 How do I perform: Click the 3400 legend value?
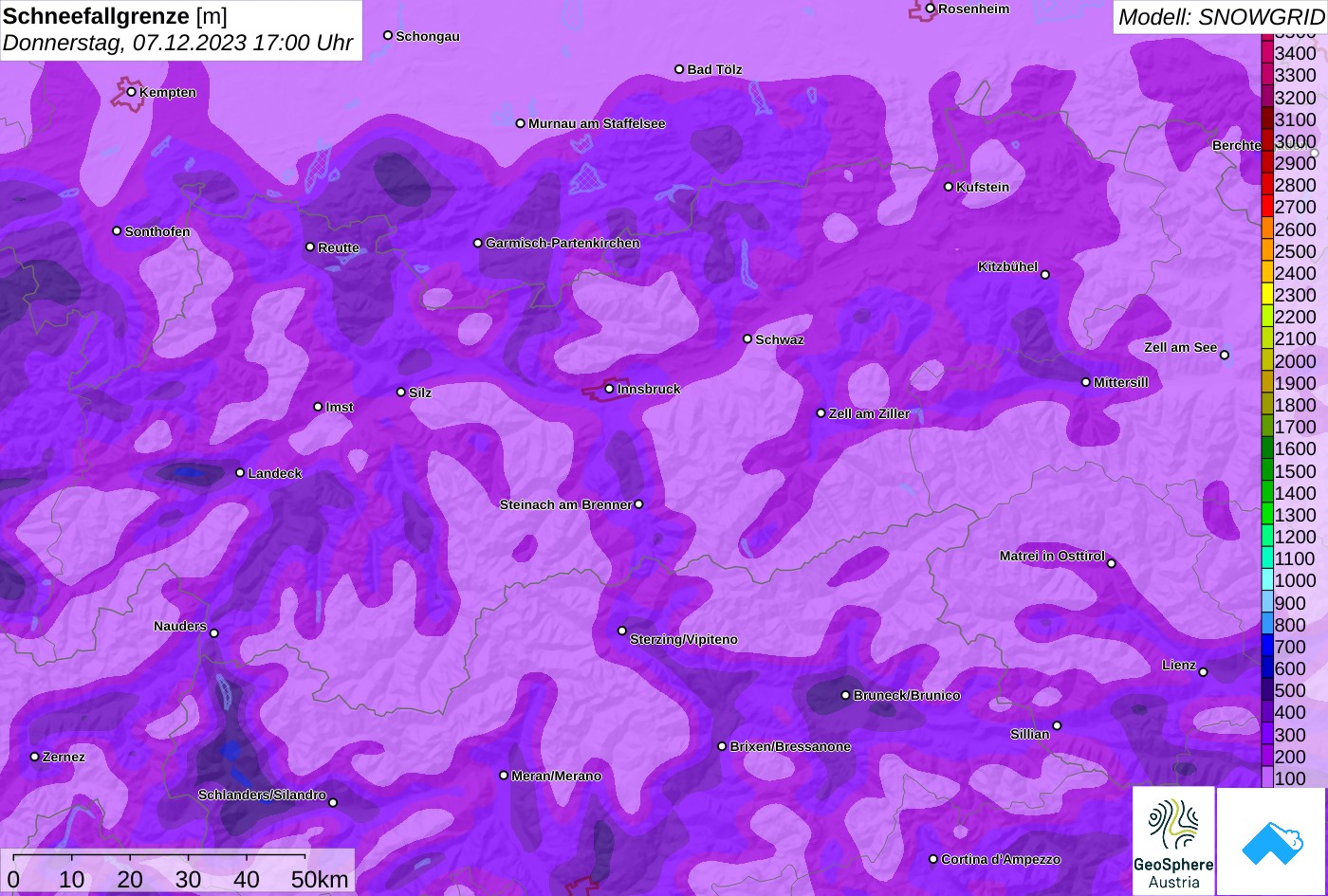click(1296, 53)
